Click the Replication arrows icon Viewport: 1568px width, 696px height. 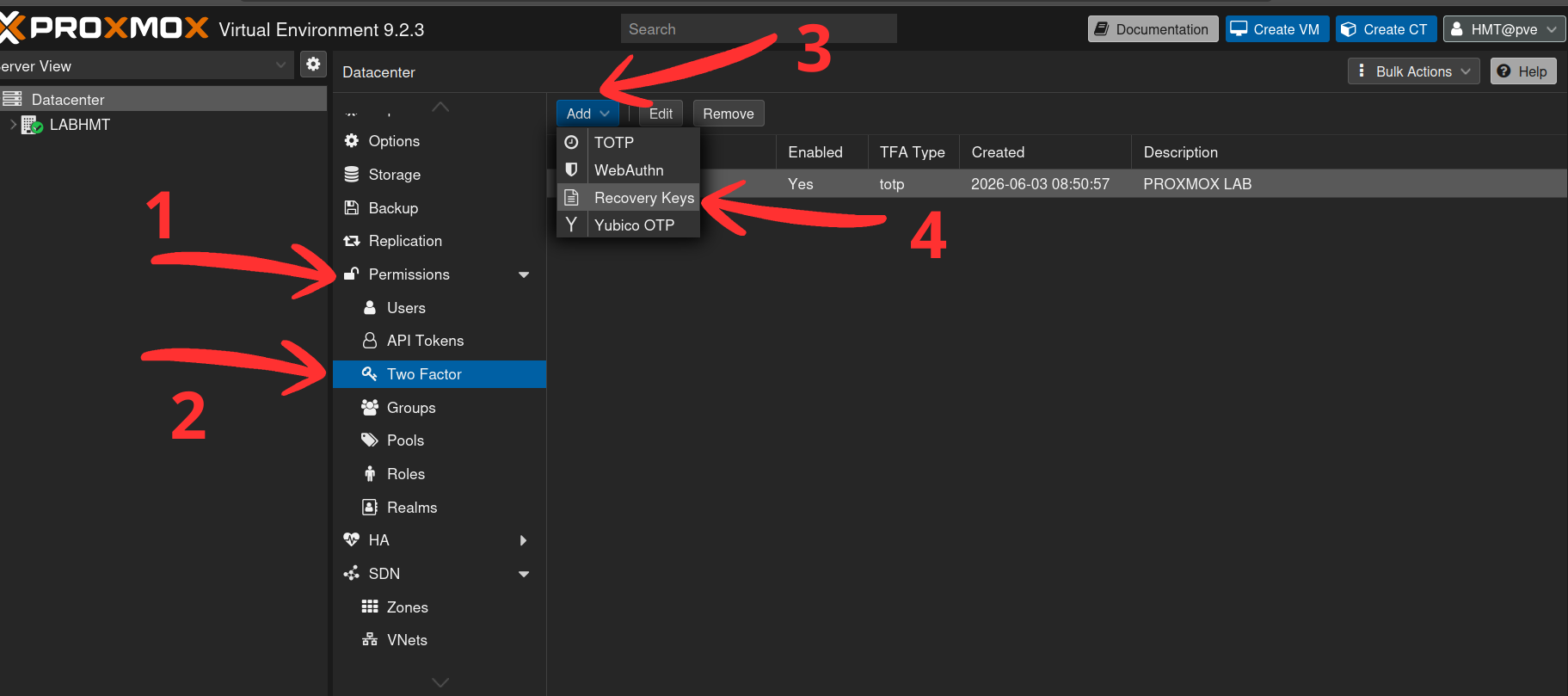(351, 241)
